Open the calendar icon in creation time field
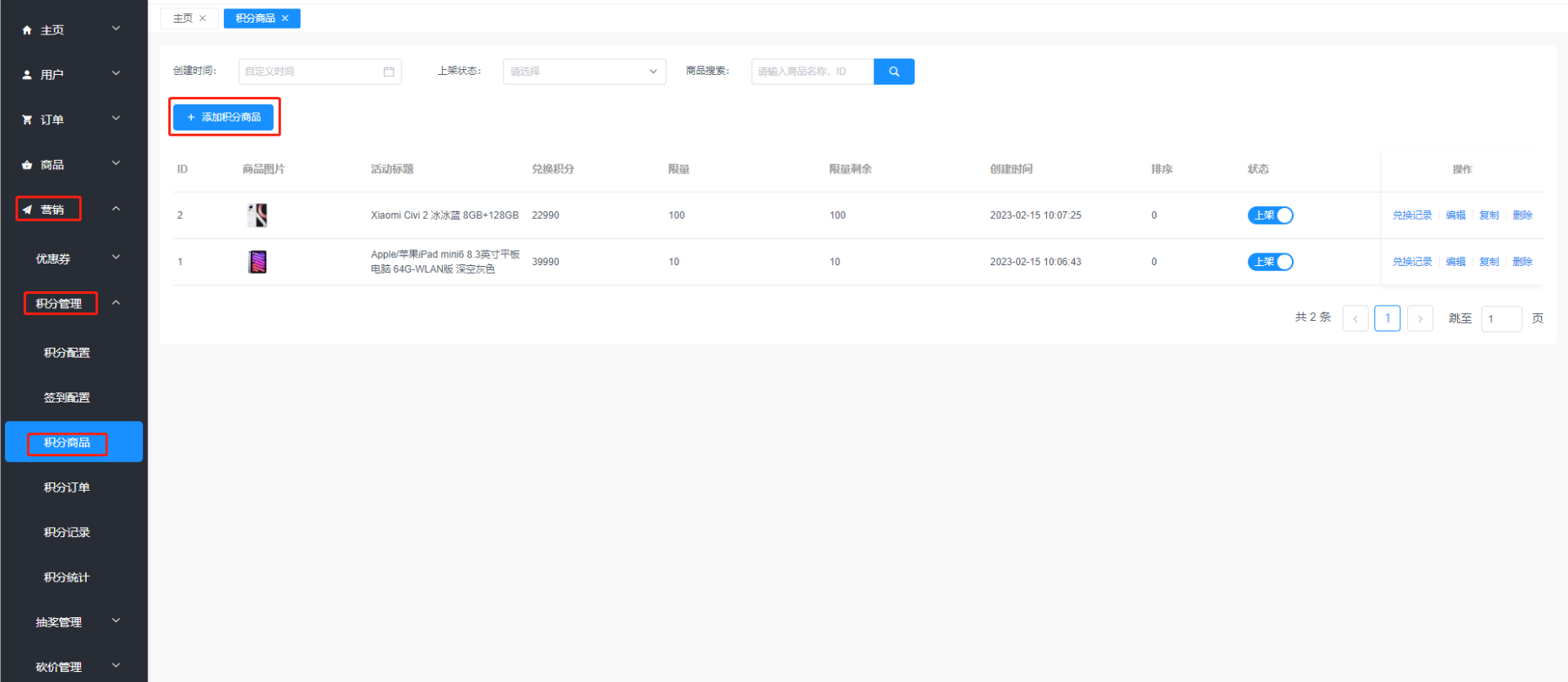The height and width of the screenshot is (682, 1568). coord(389,72)
